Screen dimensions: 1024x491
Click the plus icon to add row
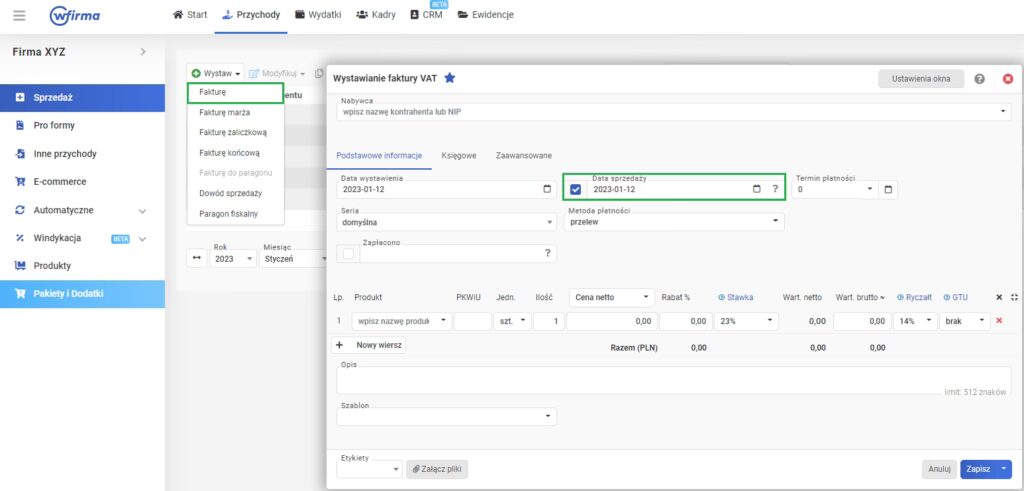[339, 344]
